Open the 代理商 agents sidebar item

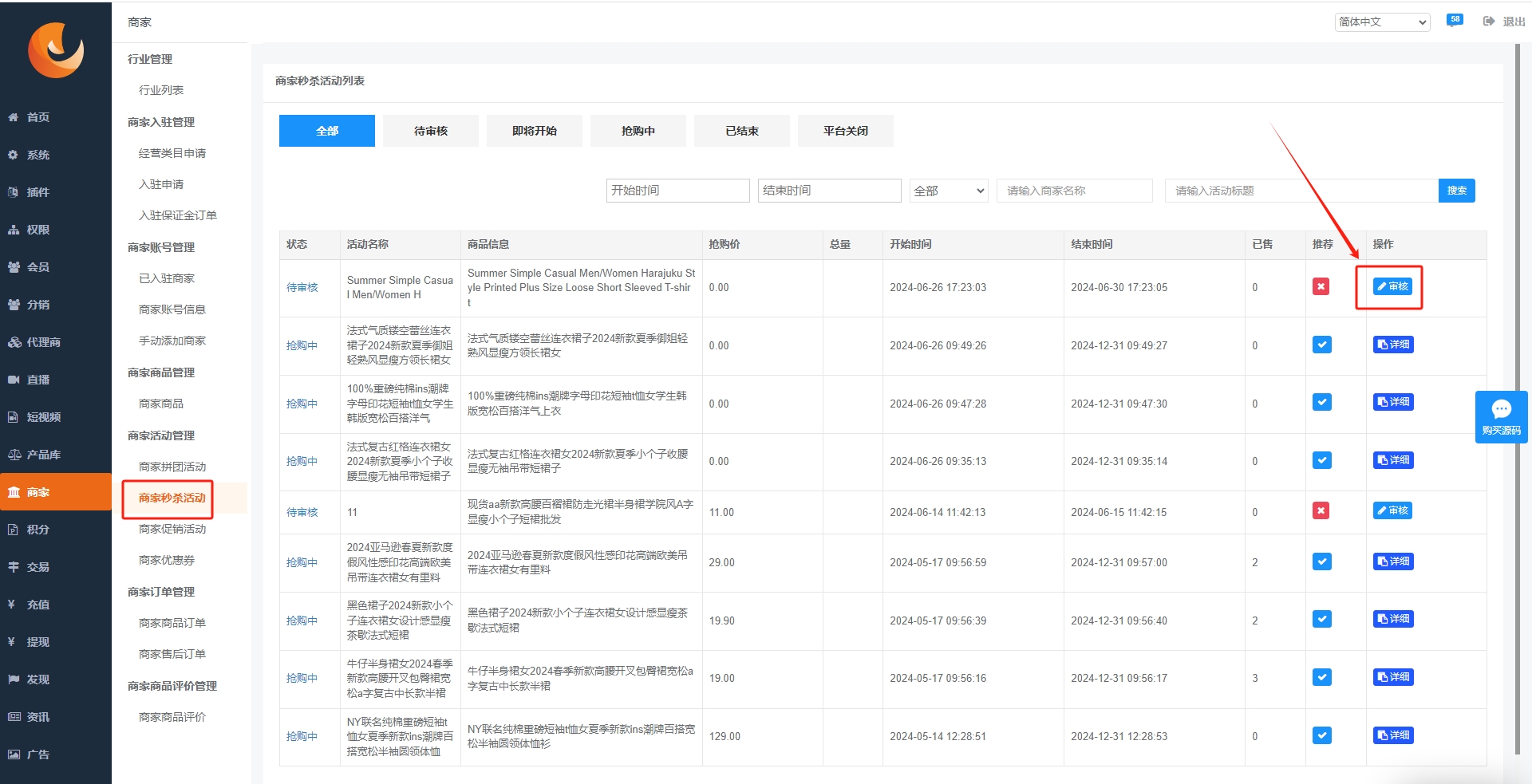(x=56, y=342)
